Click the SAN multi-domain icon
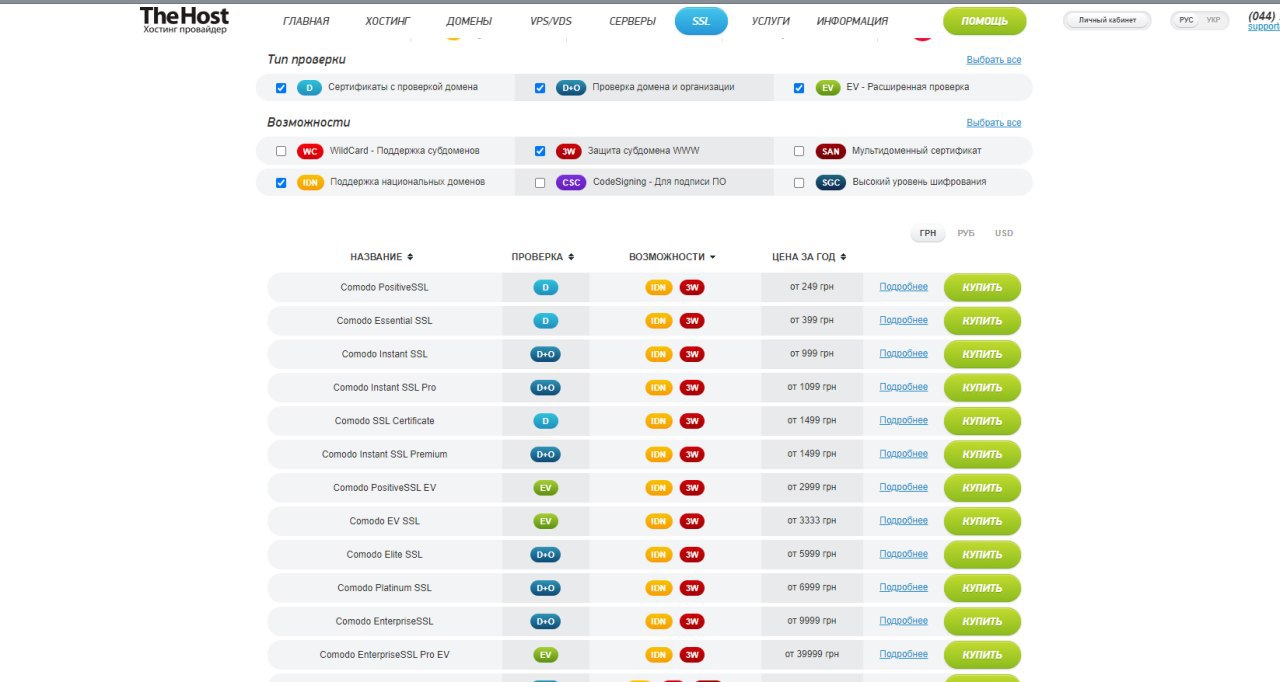Viewport: 1280px width, 682px height. pyautogui.click(x=831, y=152)
